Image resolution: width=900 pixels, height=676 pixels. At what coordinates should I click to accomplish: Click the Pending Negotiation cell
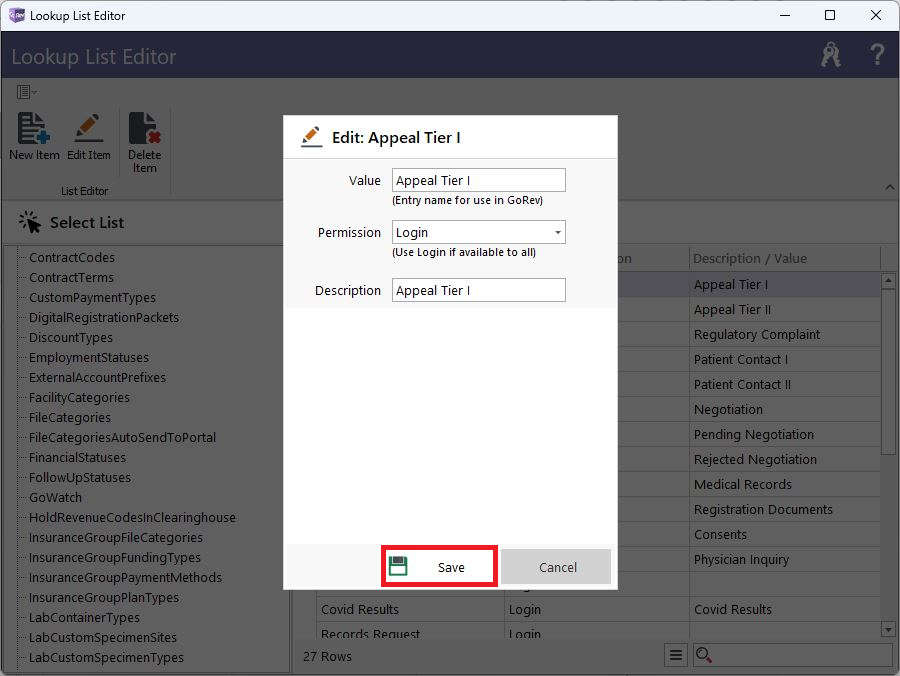click(784, 435)
